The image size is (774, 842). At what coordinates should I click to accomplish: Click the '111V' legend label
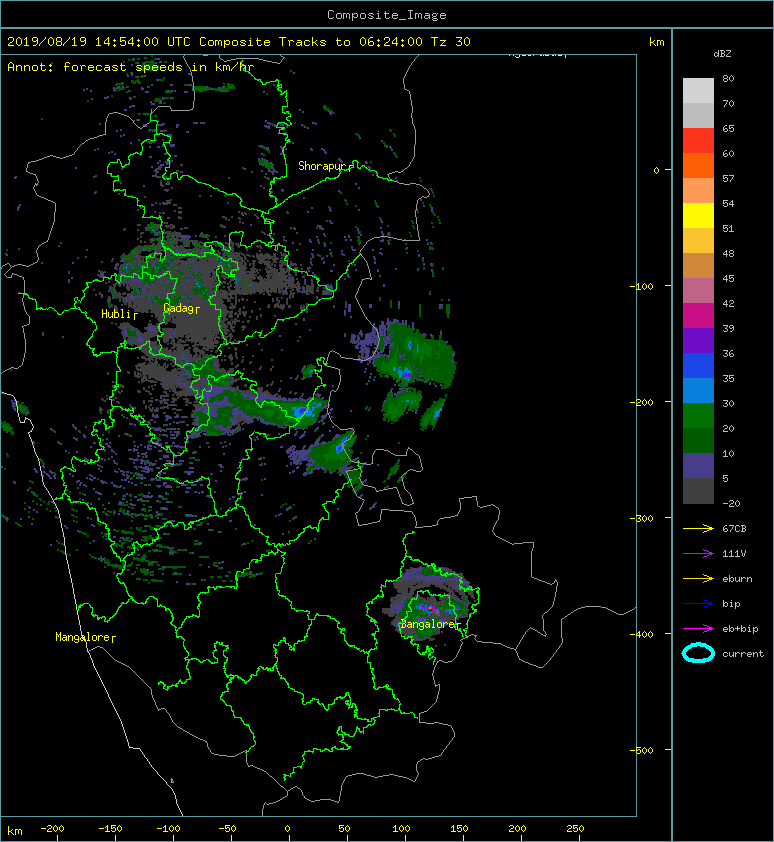coord(734,554)
